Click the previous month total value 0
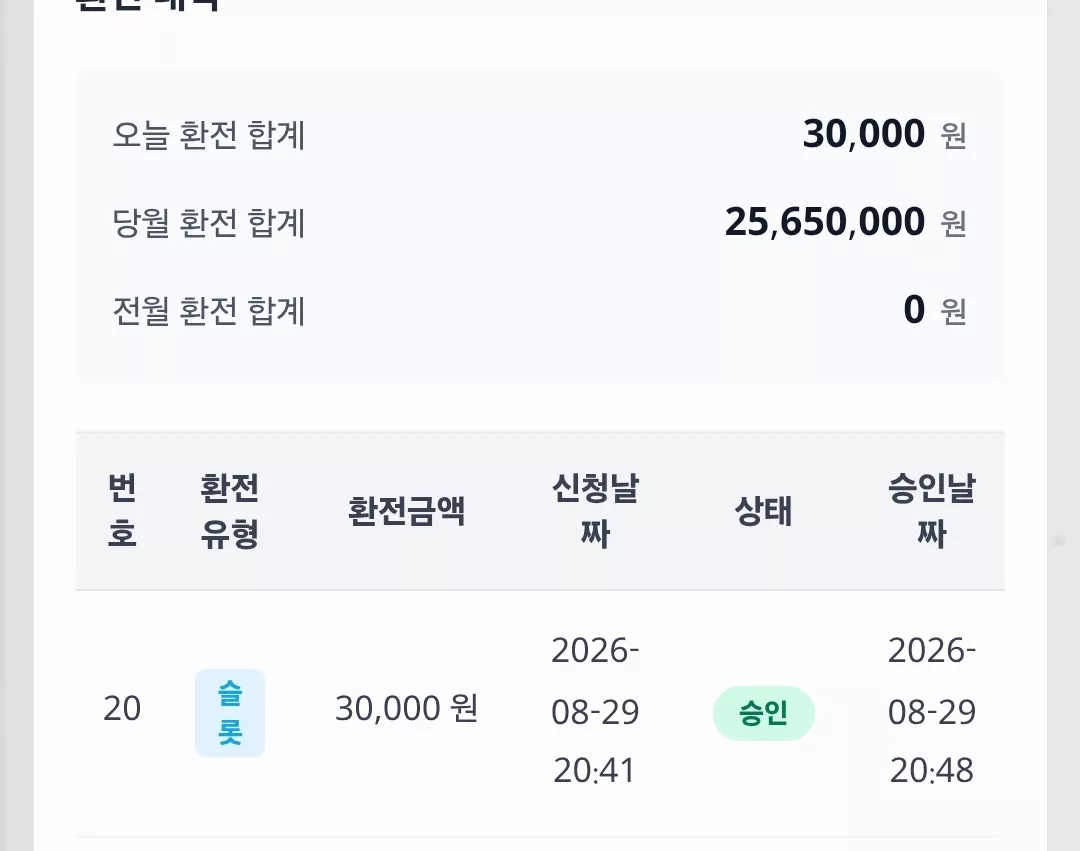Viewport: 1080px width, 851px height. 914,310
